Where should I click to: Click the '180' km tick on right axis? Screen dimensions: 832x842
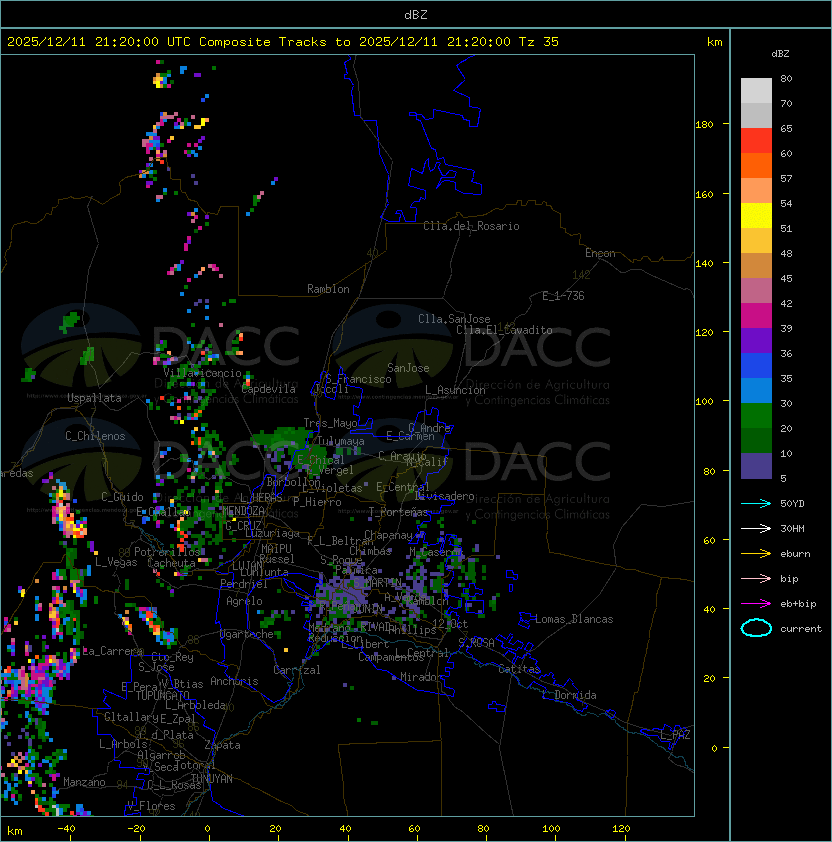click(704, 125)
